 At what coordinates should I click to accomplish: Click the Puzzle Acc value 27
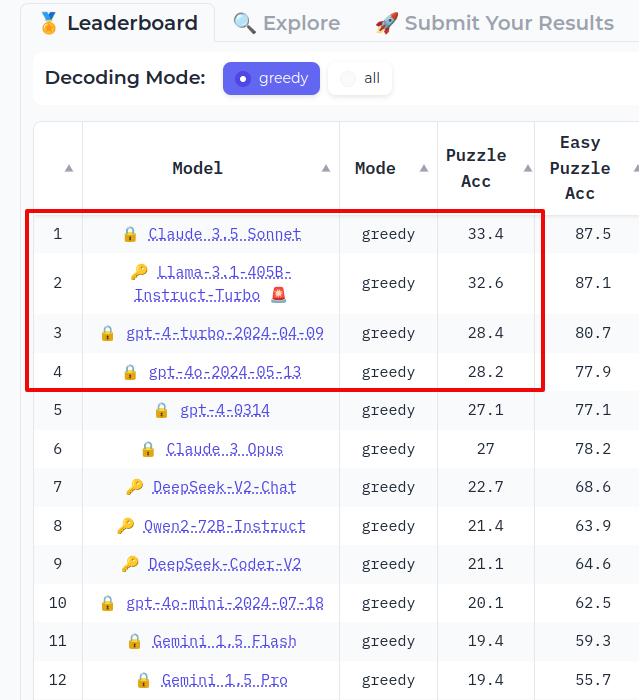[486, 449]
